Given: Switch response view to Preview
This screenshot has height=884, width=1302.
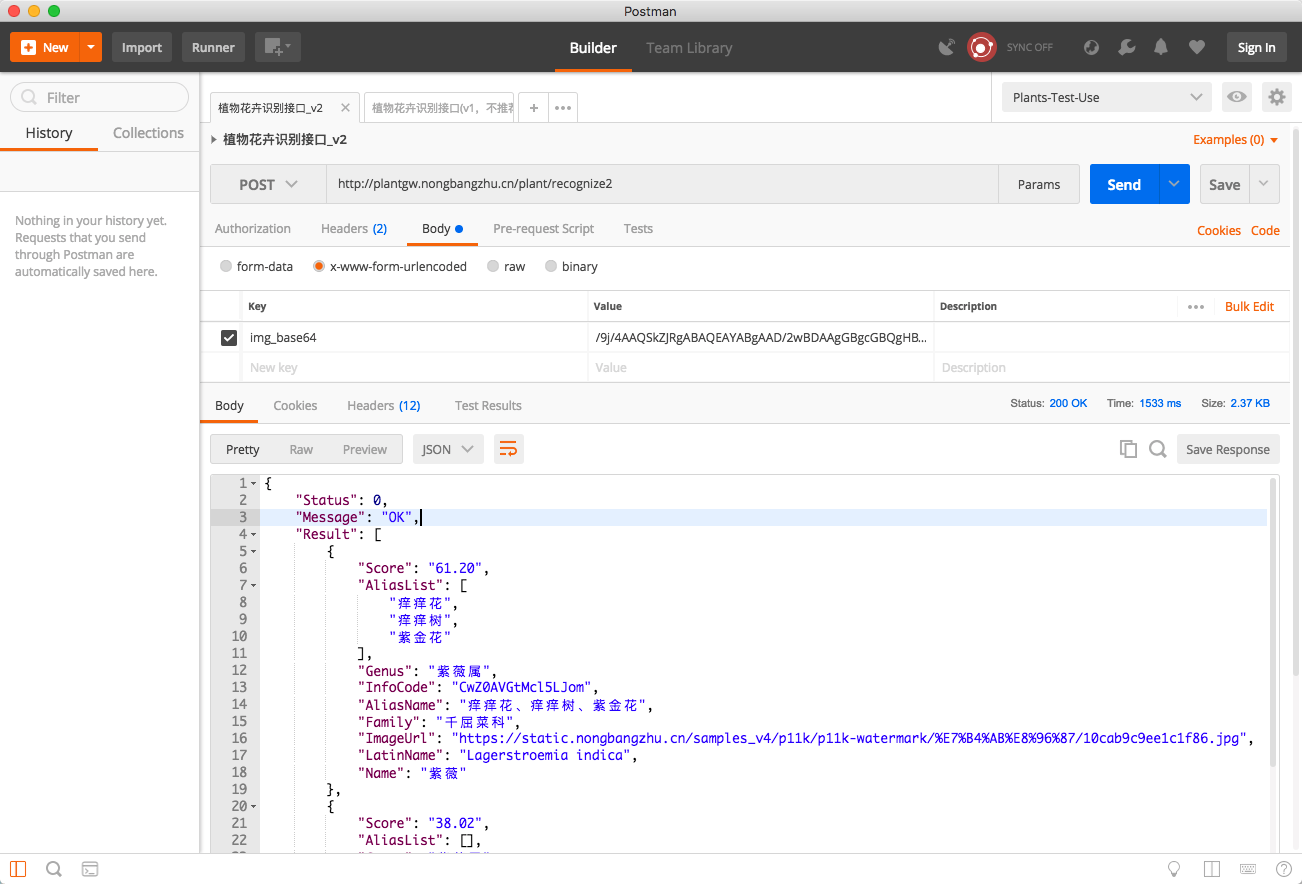Looking at the screenshot, I should click(x=365, y=449).
